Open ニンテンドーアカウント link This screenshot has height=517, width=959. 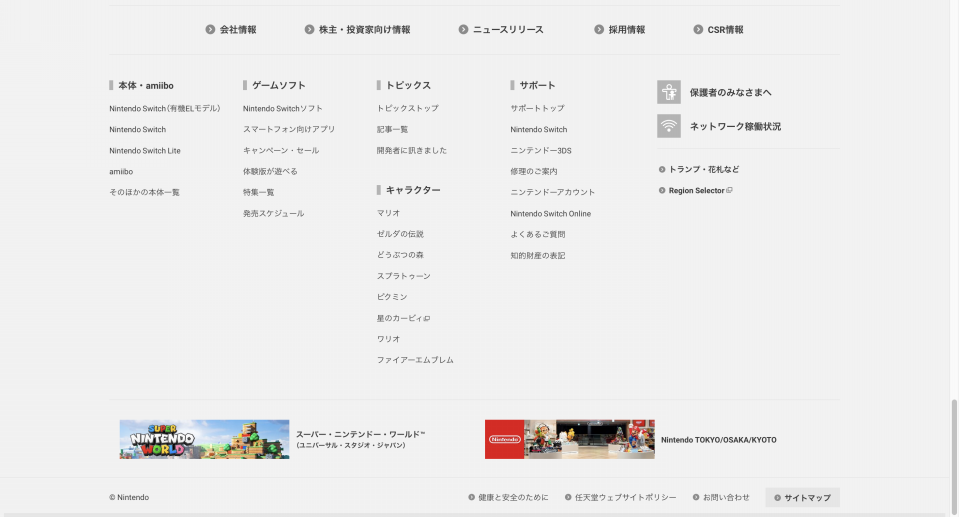(552, 192)
